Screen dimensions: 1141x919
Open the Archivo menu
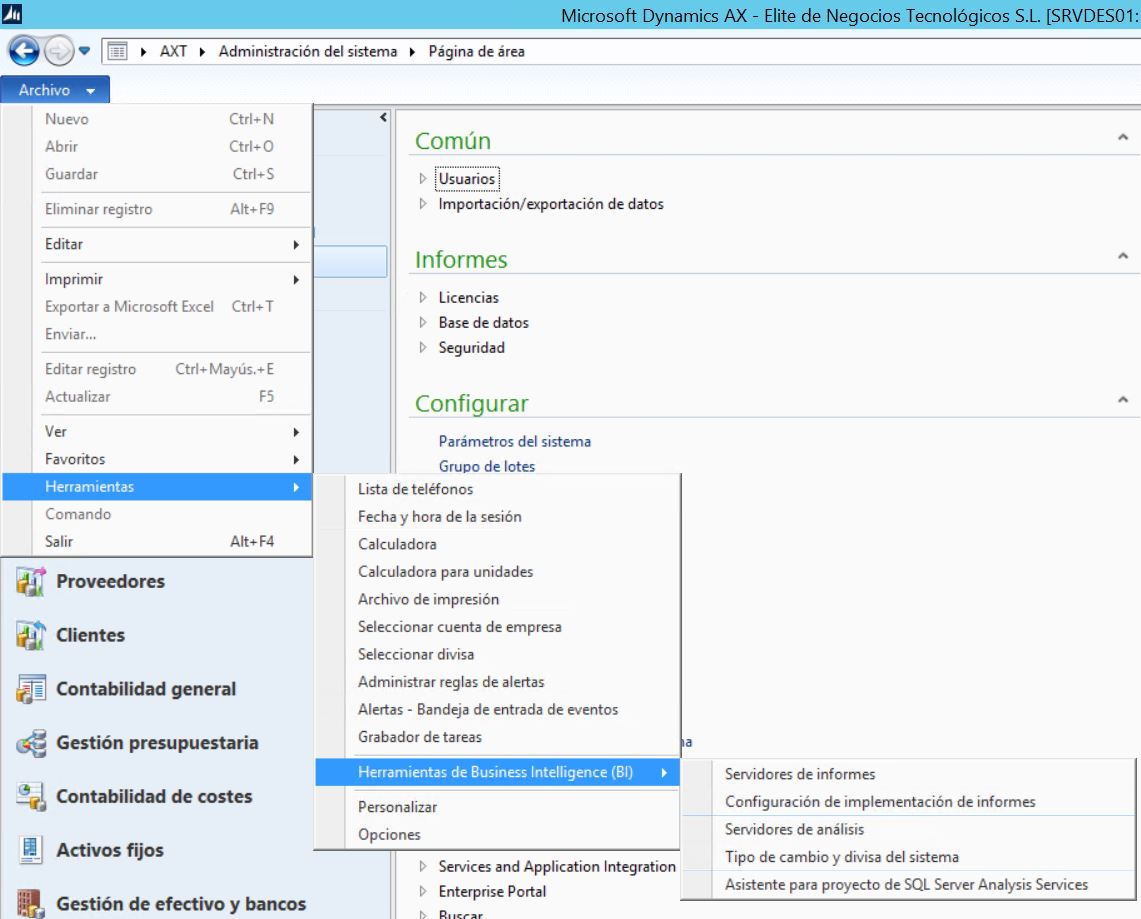point(55,90)
